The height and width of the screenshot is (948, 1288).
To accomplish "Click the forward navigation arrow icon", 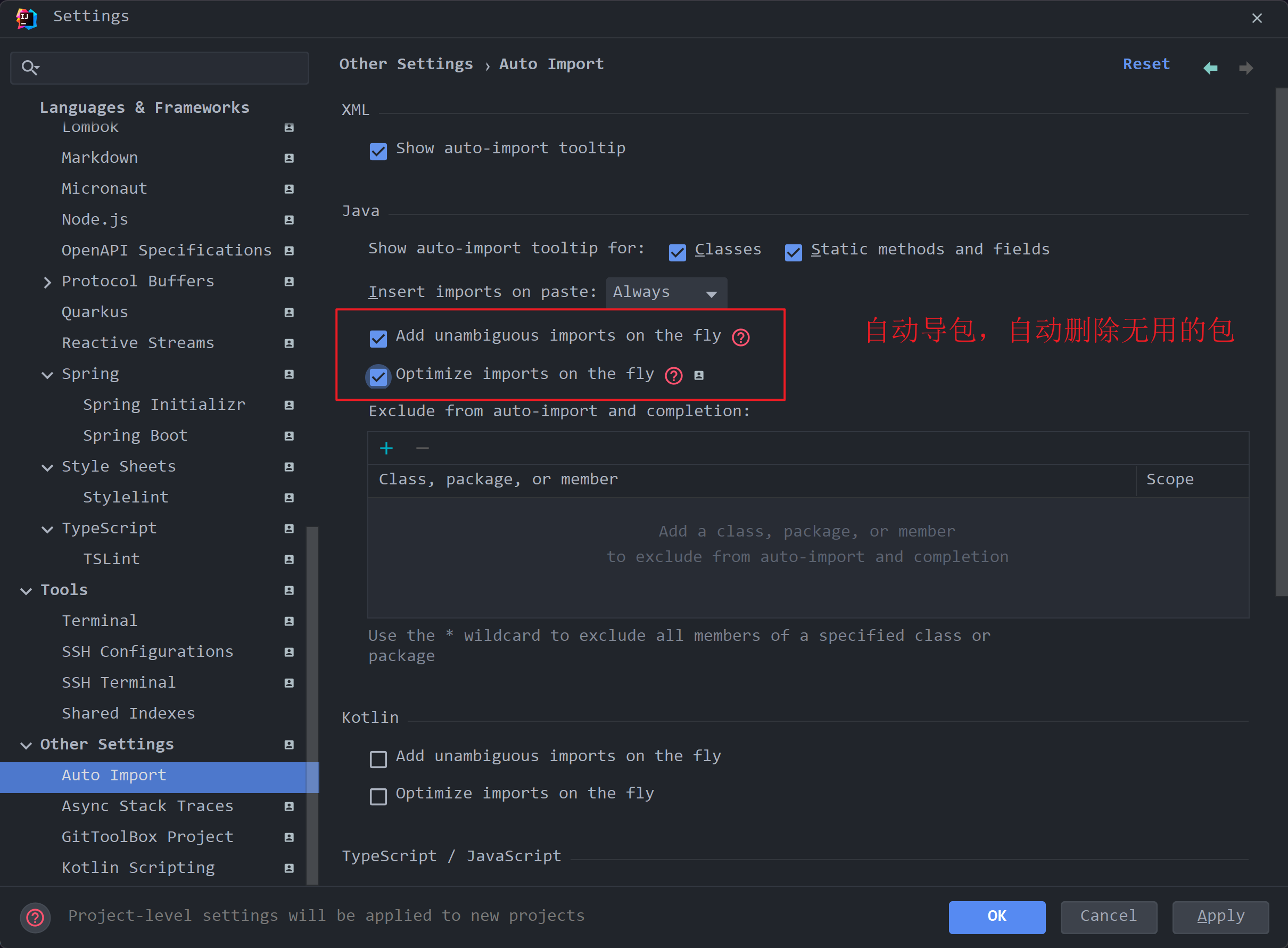I will coord(1245,68).
